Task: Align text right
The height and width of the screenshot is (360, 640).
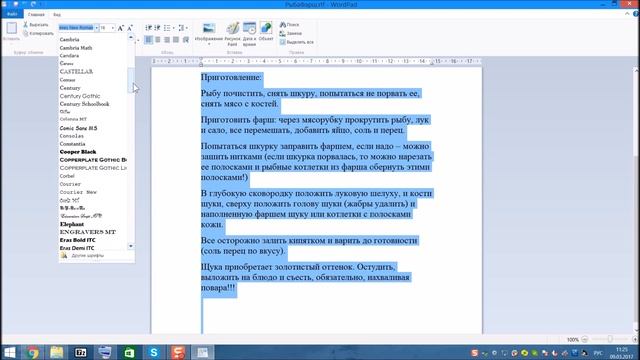Action: [x=167, y=40]
